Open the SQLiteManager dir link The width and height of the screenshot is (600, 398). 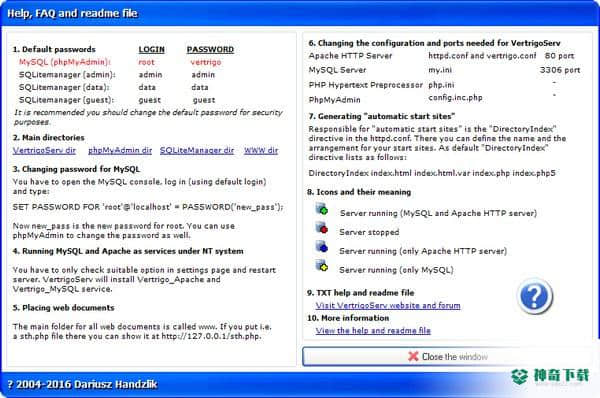(197, 150)
